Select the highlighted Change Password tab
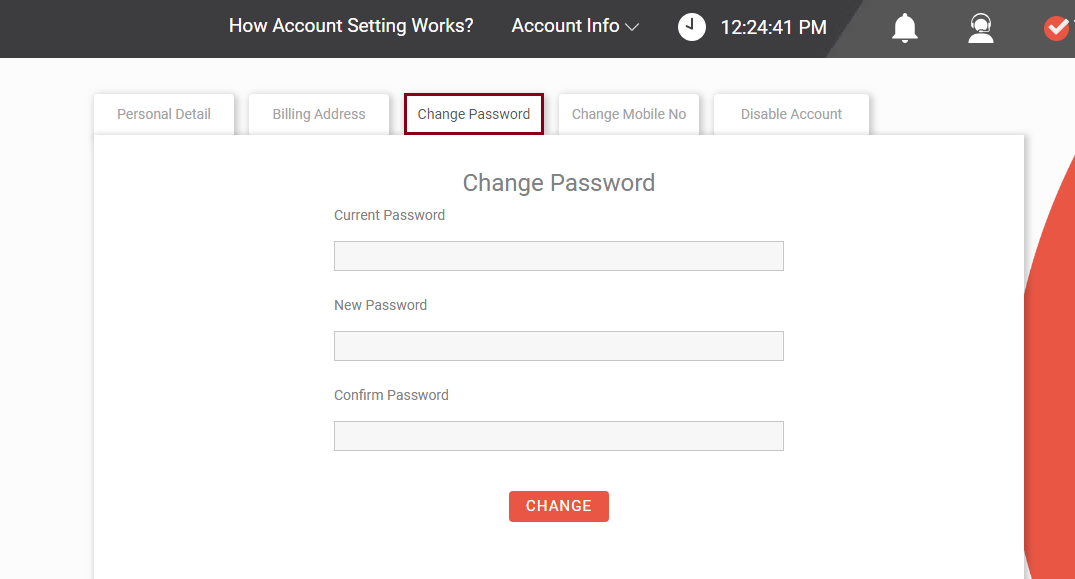The image size is (1075, 579). click(x=474, y=114)
